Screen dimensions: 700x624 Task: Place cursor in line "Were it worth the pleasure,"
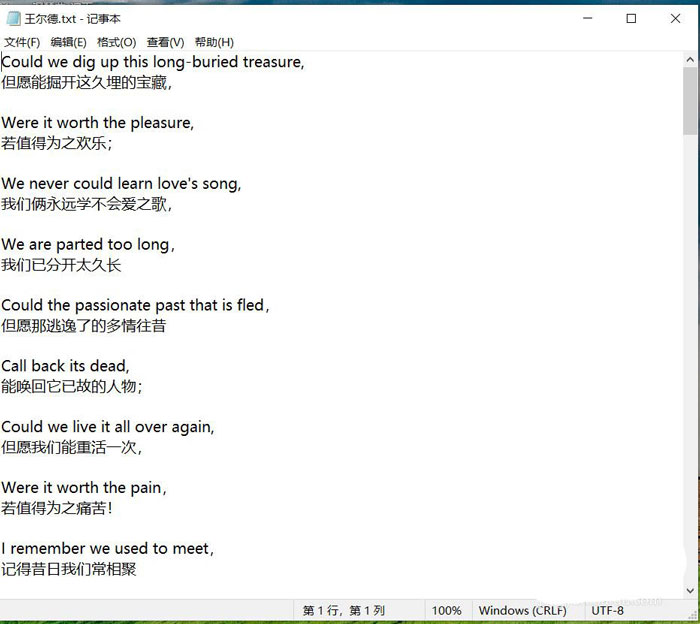pos(98,123)
